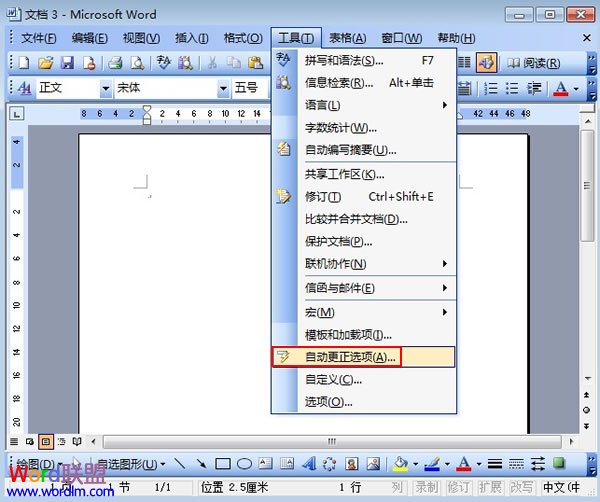Expand line color dropdown arrow on drawing toolbar
Viewport: 600px width, 502px height.
pyautogui.click(x=447, y=465)
